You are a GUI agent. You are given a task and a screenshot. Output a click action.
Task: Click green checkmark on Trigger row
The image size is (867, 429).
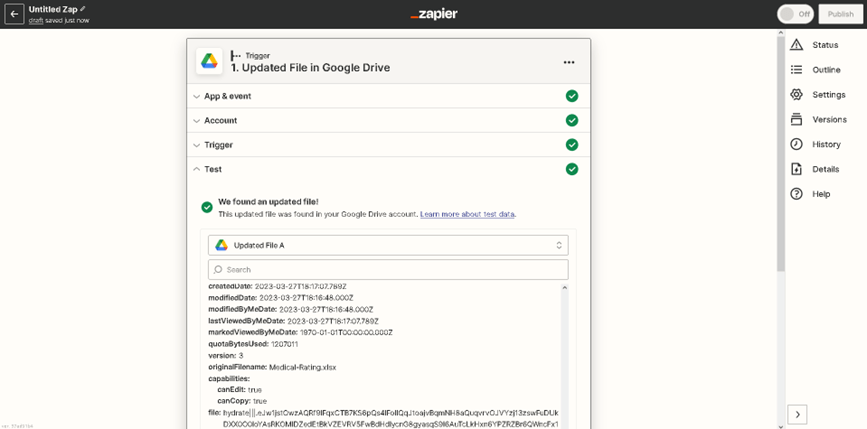coord(572,145)
